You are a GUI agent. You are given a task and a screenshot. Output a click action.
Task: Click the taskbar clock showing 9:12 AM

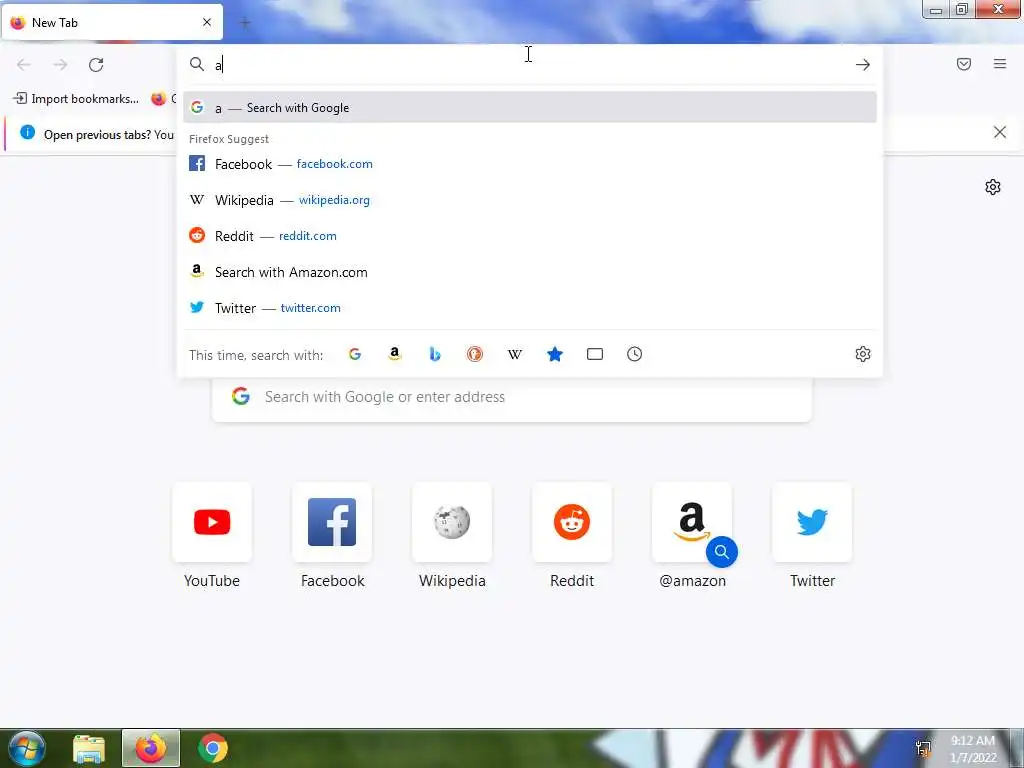pyautogui.click(x=973, y=749)
